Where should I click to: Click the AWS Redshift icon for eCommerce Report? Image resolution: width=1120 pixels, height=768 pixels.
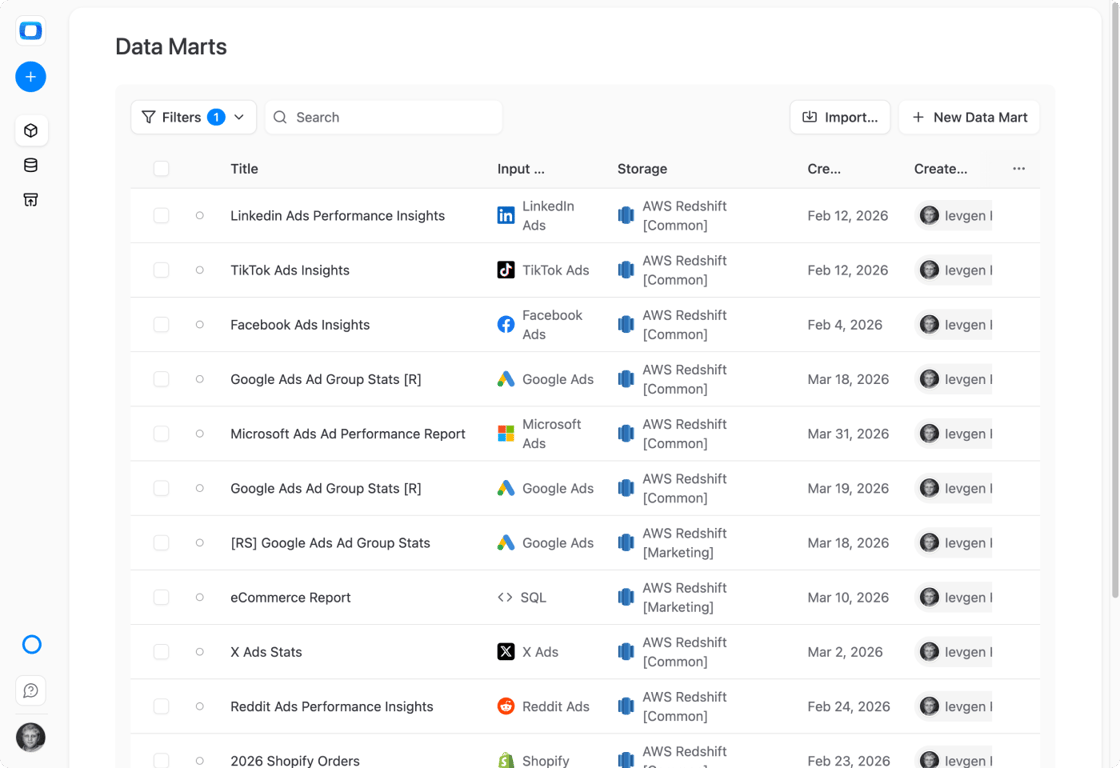(626, 597)
